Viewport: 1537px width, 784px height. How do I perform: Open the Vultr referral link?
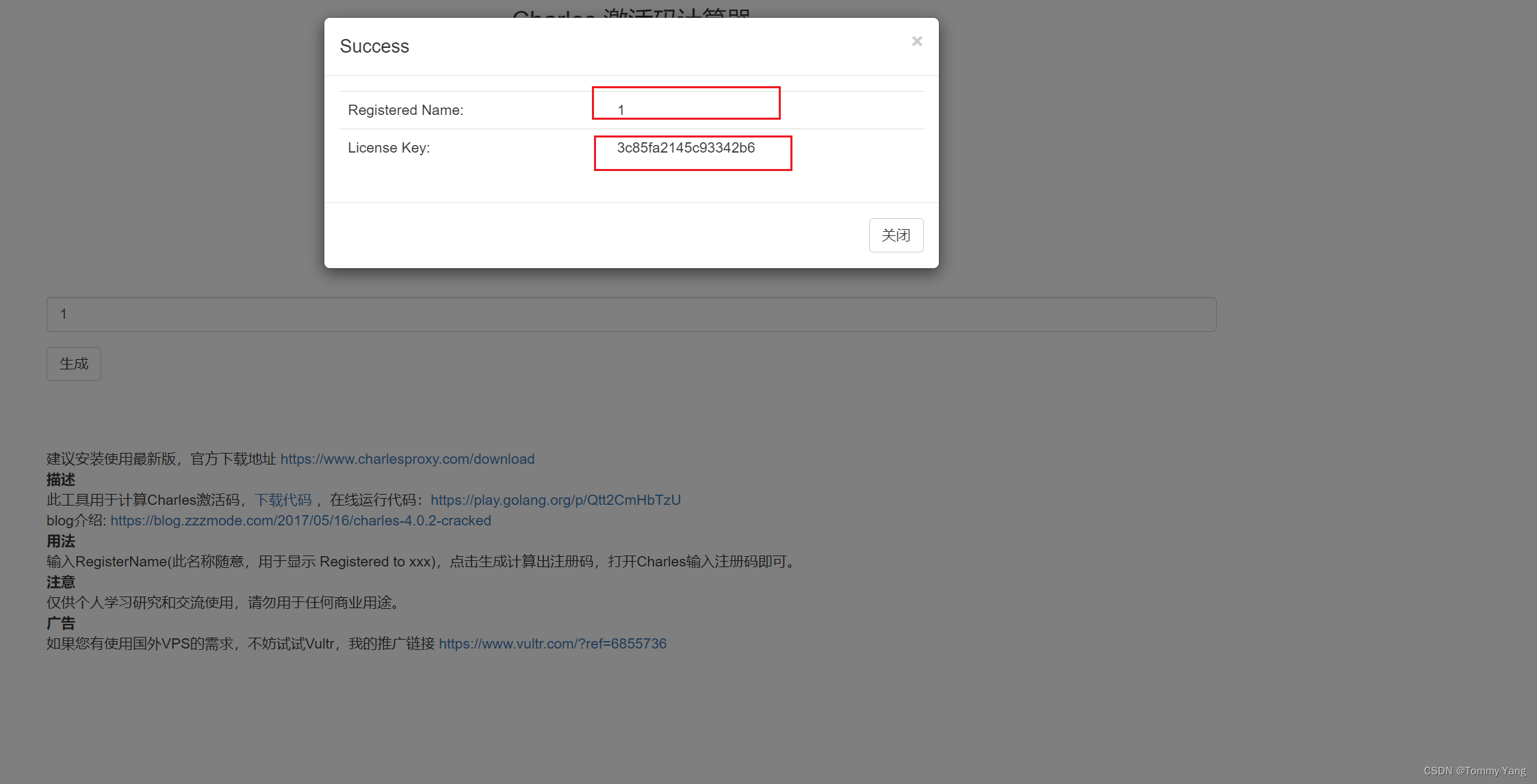point(553,644)
